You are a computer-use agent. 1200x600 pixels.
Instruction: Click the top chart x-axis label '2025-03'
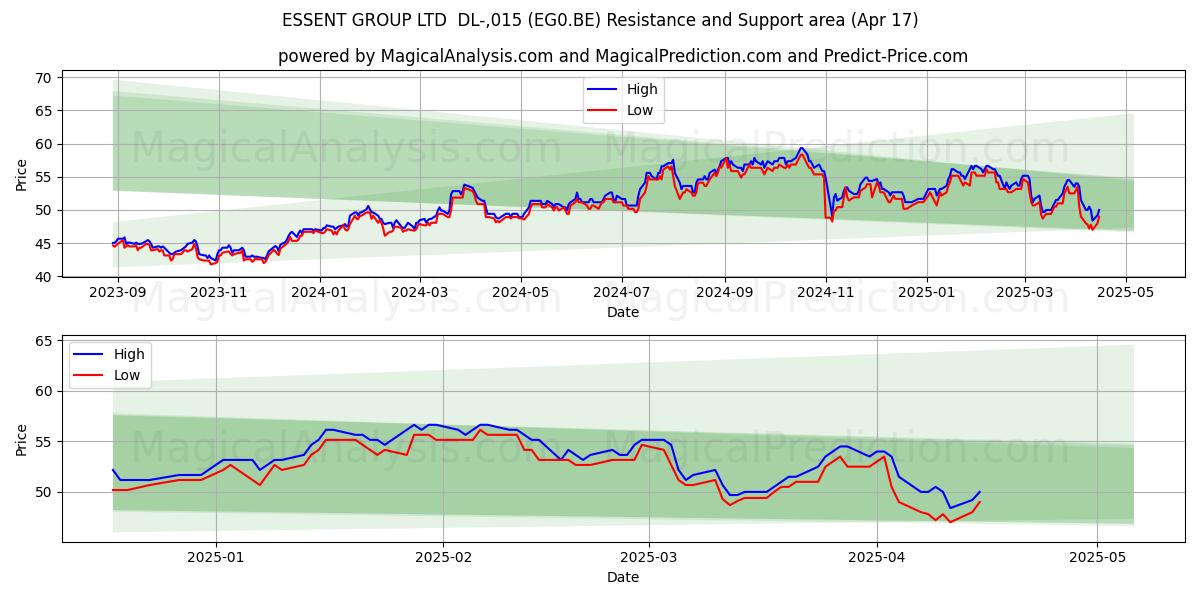pyautogui.click(x=1024, y=293)
